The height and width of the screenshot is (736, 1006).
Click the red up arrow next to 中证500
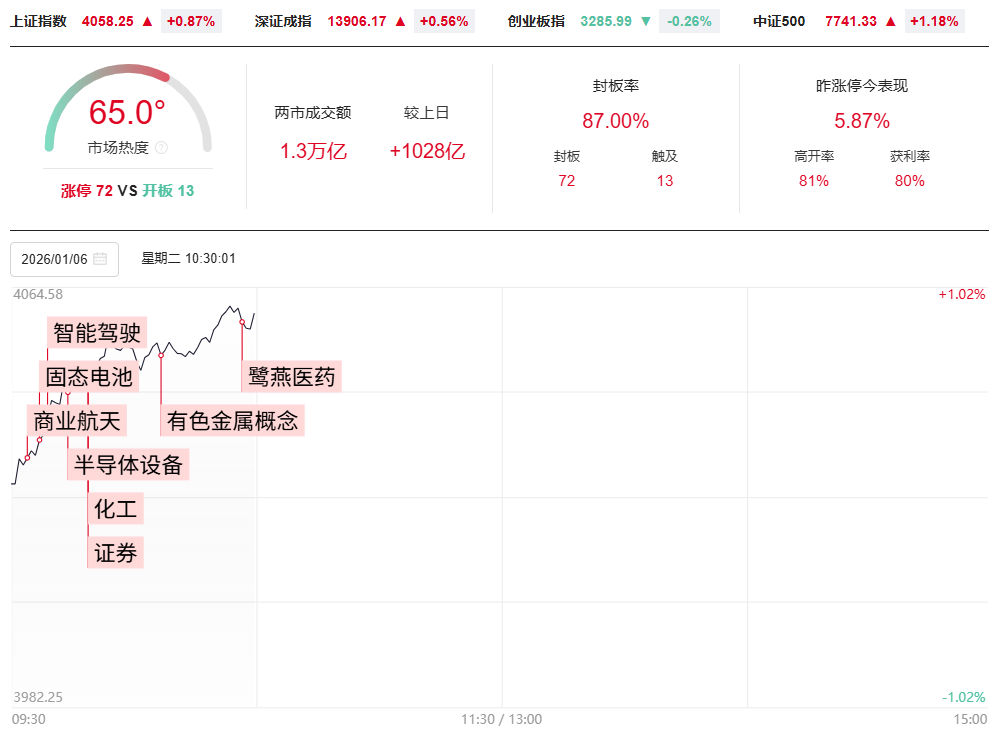[890, 21]
